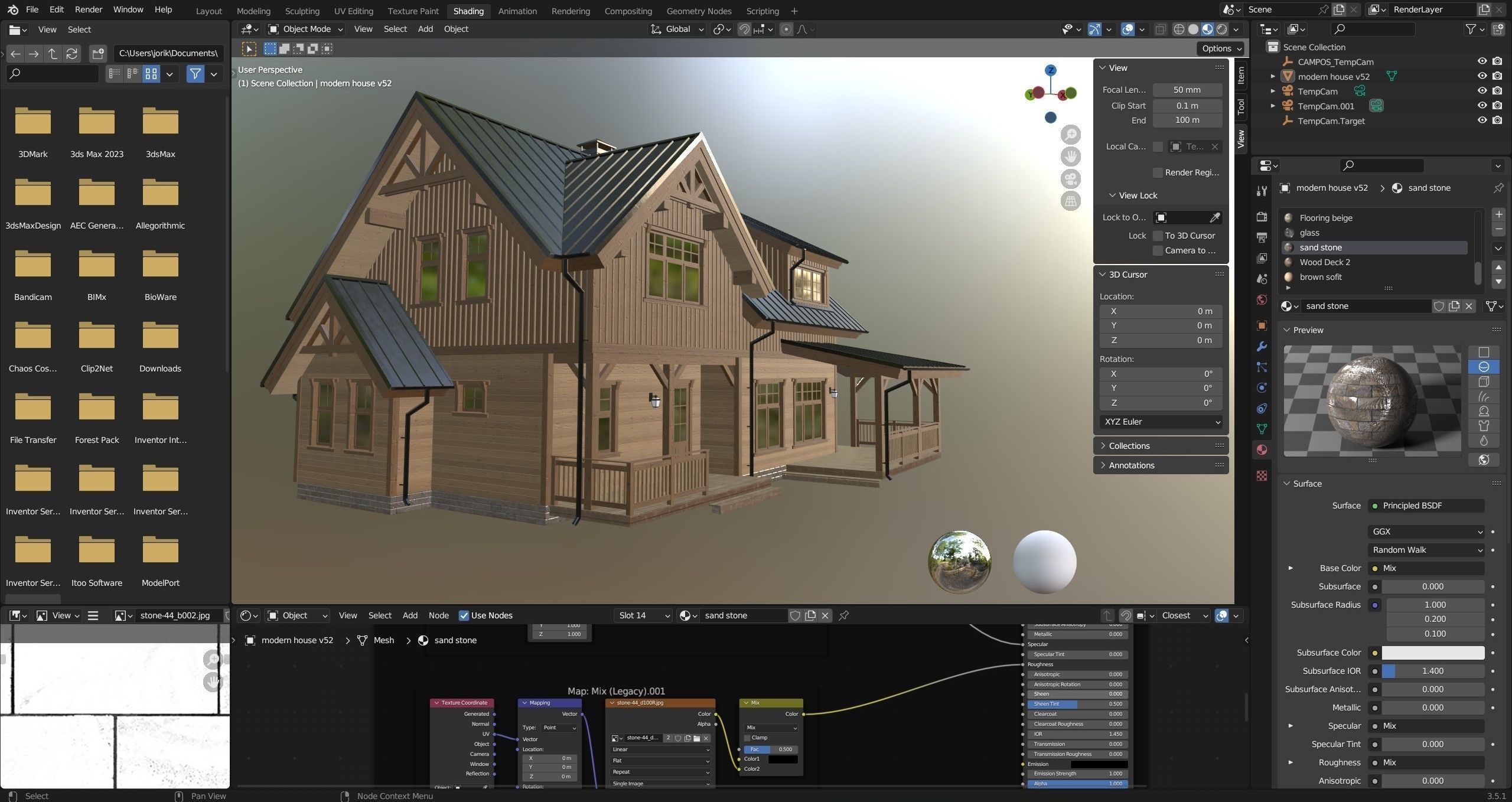Activate the viewport pan hand gizmo
Image resolution: width=1512 pixels, height=802 pixels.
point(1070,157)
